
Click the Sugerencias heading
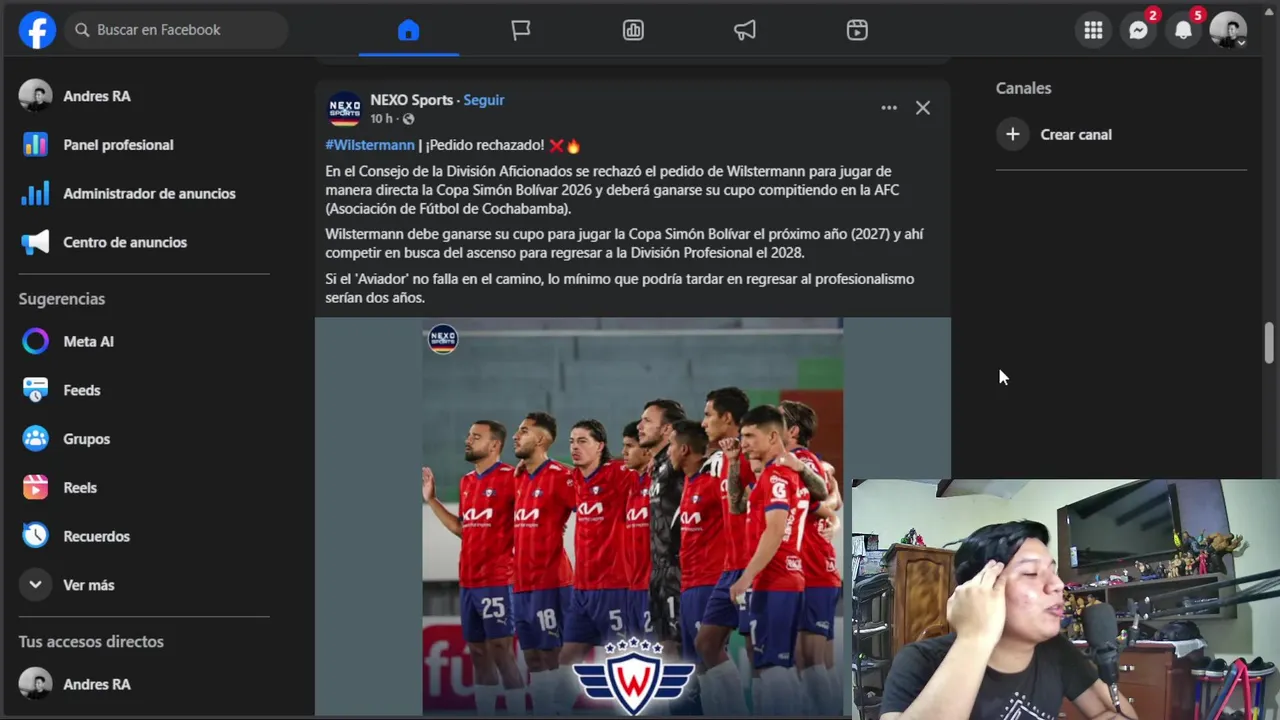[62, 299]
